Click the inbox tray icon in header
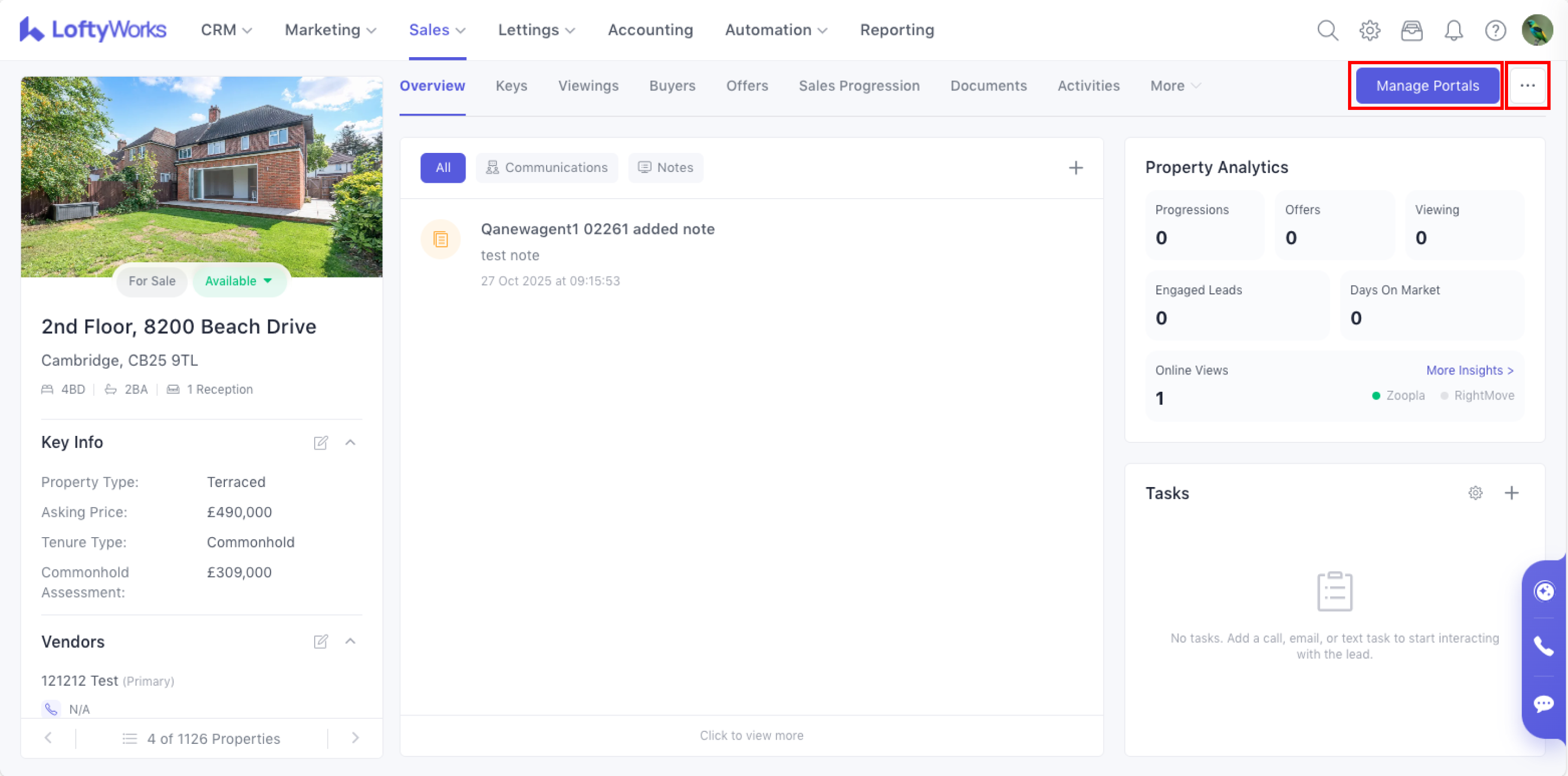This screenshot has width=1568, height=776. click(x=1412, y=30)
